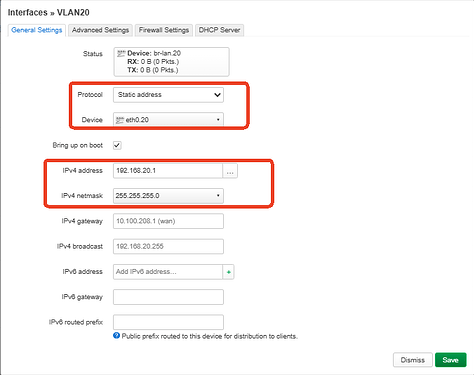The image size is (474, 375).
Task: Toggle the Bring up on boot checkbox
Action: [117, 145]
